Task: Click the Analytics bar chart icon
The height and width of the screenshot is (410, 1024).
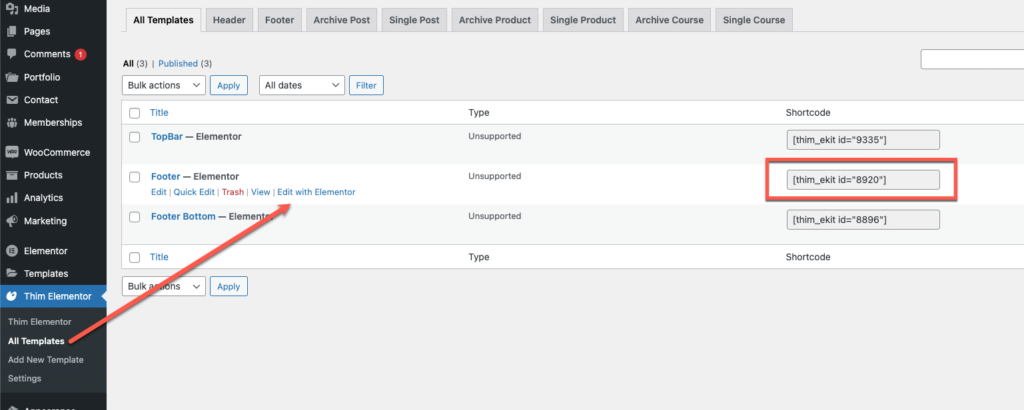Action: [11, 198]
